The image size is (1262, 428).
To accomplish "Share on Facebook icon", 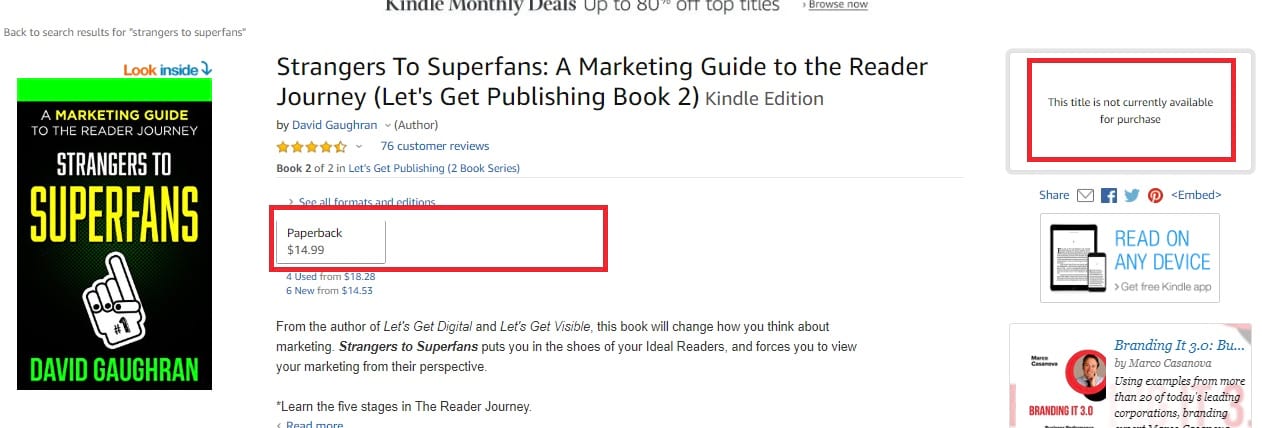I will click(x=1108, y=195).
